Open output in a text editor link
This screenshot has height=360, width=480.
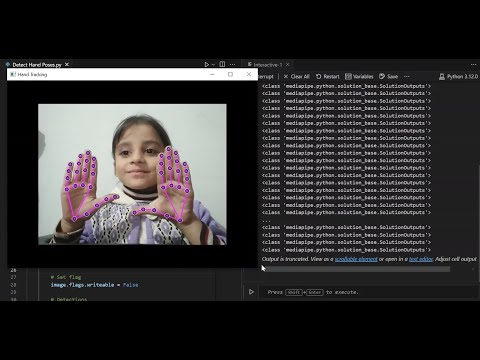pos(421,259)
